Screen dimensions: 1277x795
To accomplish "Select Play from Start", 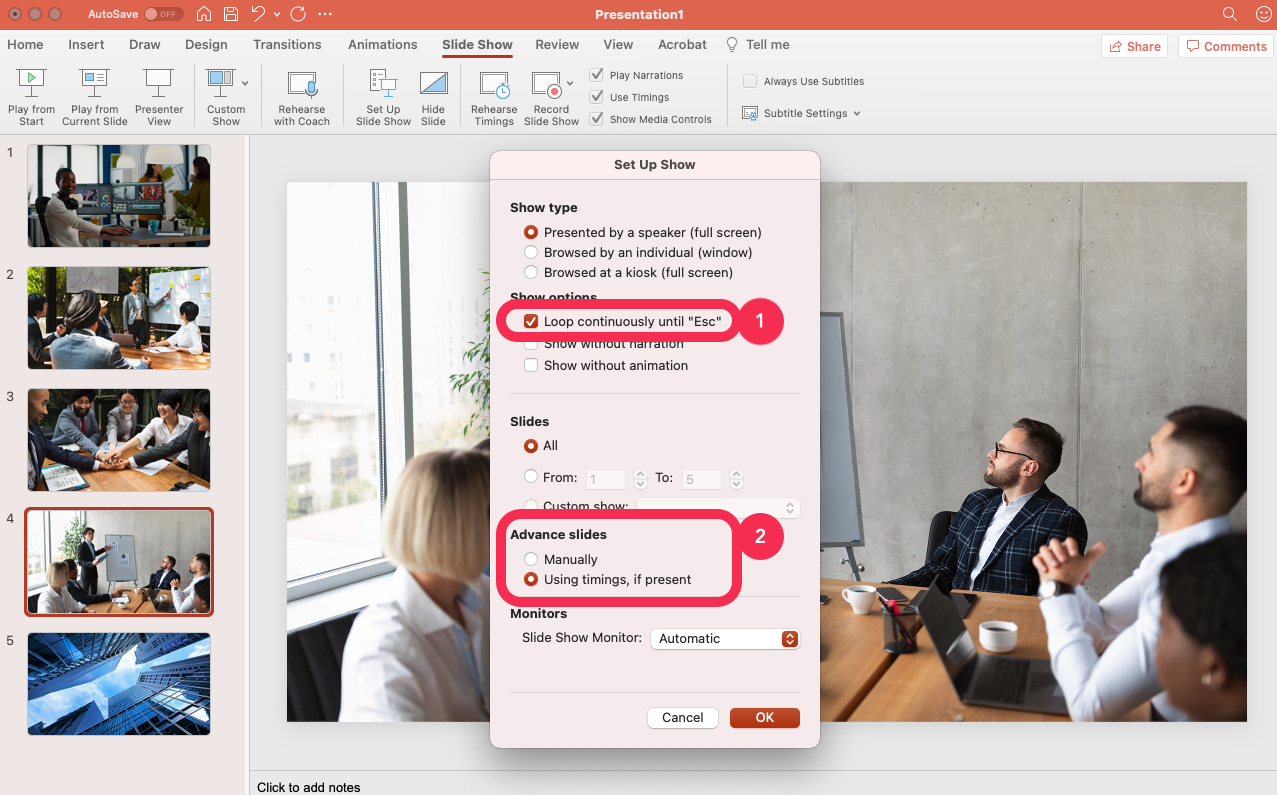I will pyautogui.click(x=30, y=95).
